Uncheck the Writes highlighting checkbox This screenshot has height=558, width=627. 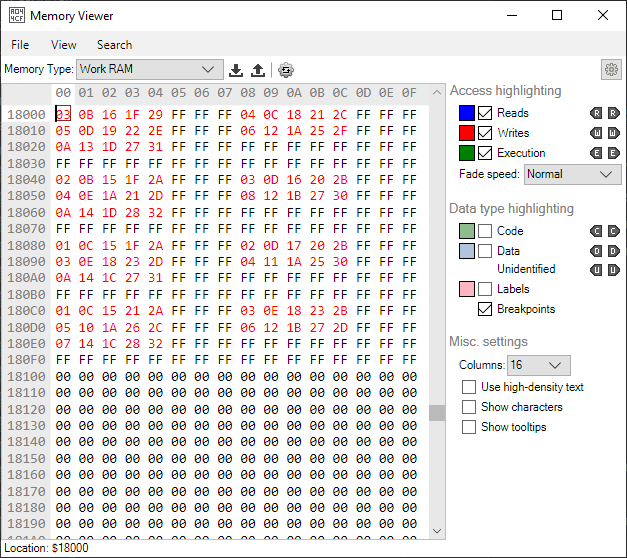coord(485,133)
